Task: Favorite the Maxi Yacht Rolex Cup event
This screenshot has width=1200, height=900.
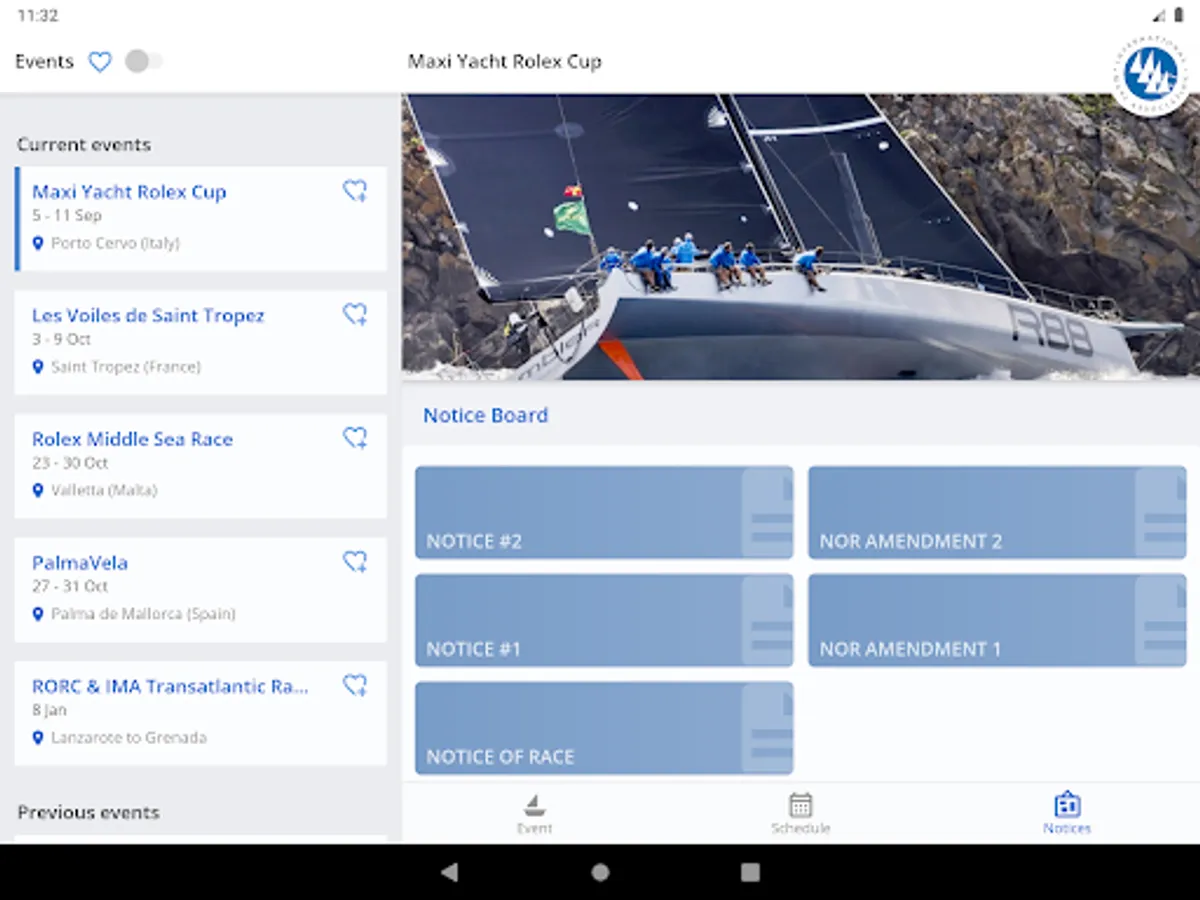Action: pyautogui.click(x=355, y=191)
